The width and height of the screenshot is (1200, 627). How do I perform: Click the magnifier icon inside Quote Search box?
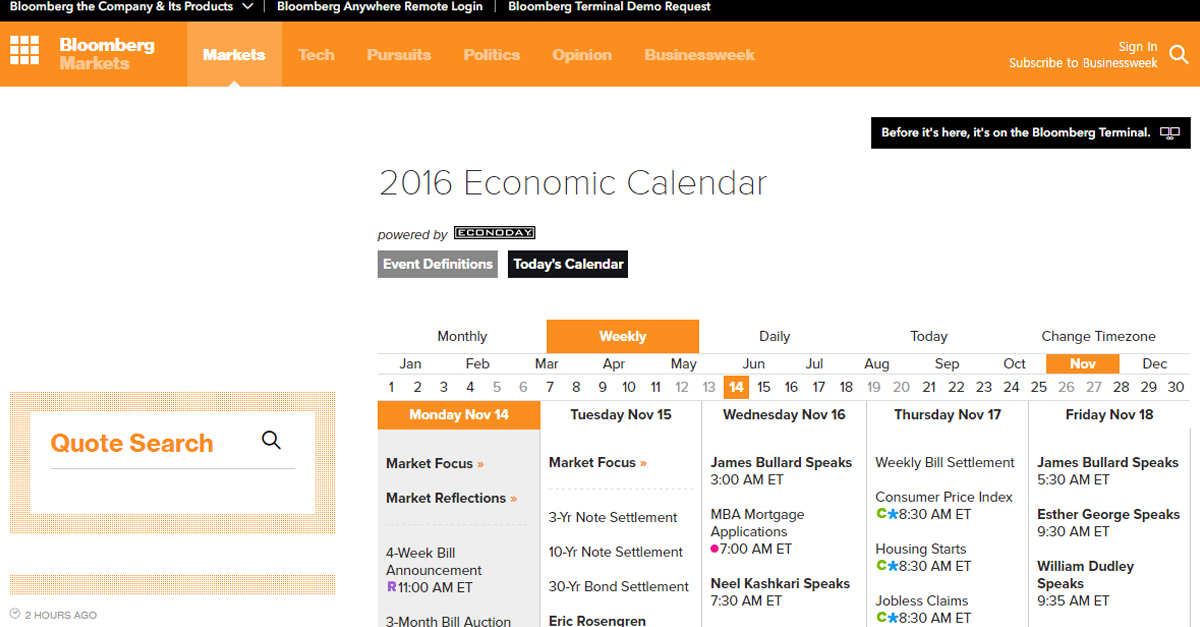tap(271, 439)
